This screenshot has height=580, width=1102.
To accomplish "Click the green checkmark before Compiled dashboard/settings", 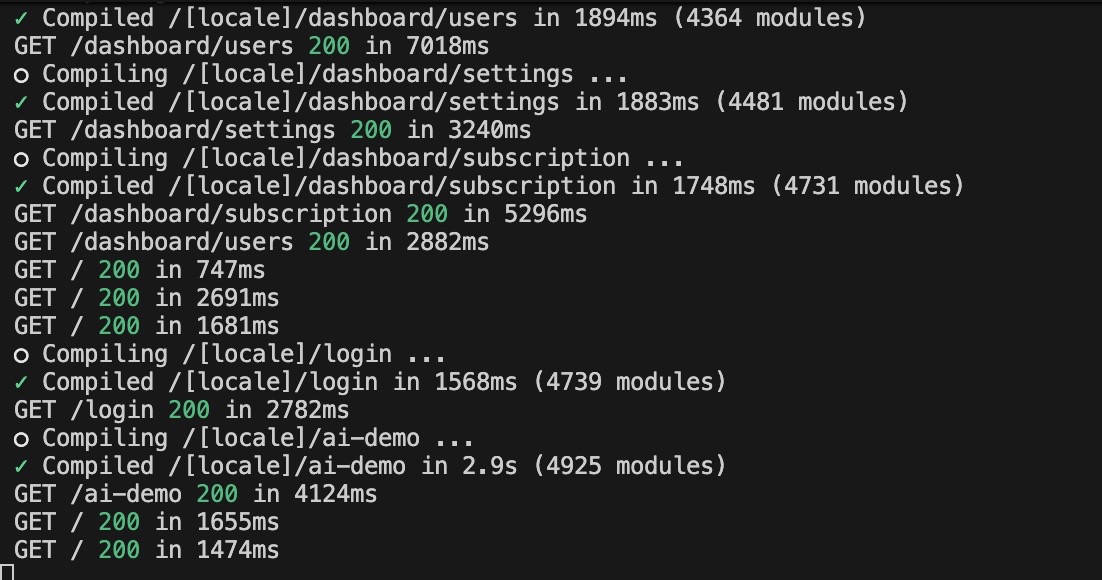I will pos(21,102).
